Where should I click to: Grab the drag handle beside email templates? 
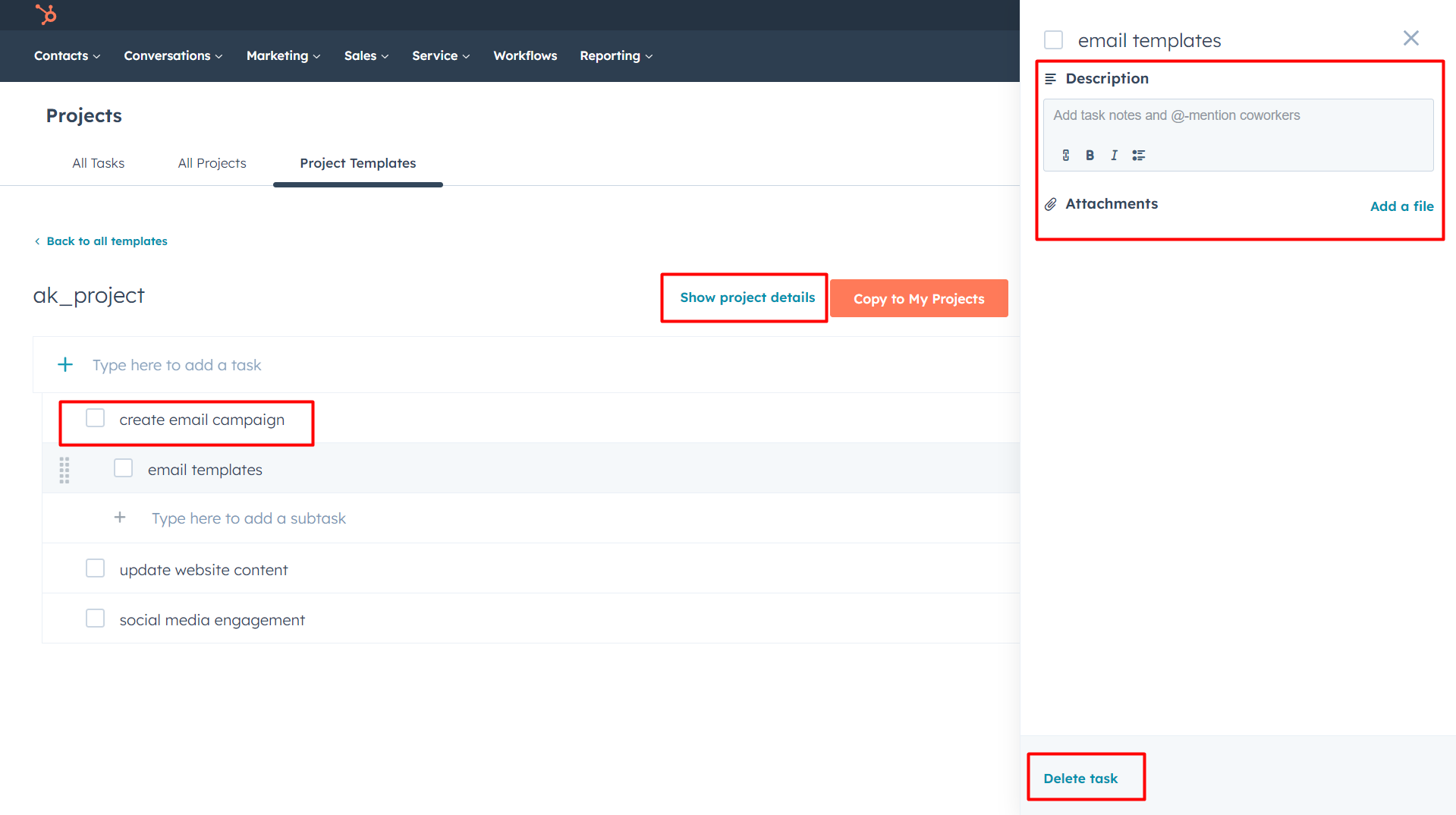[x=64, y=469]
